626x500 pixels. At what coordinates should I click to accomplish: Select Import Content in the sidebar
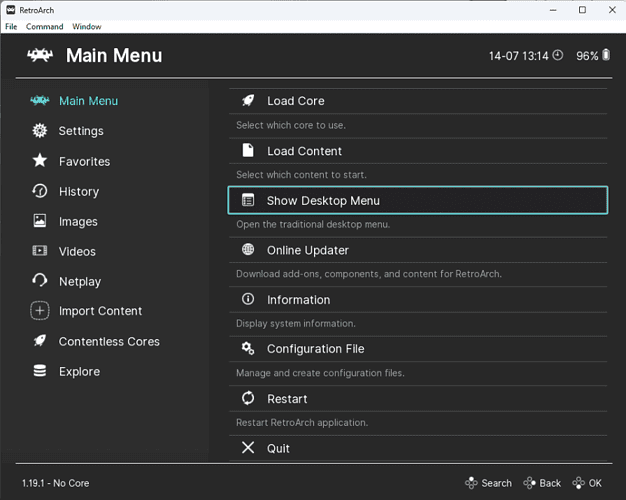(101, 311)
